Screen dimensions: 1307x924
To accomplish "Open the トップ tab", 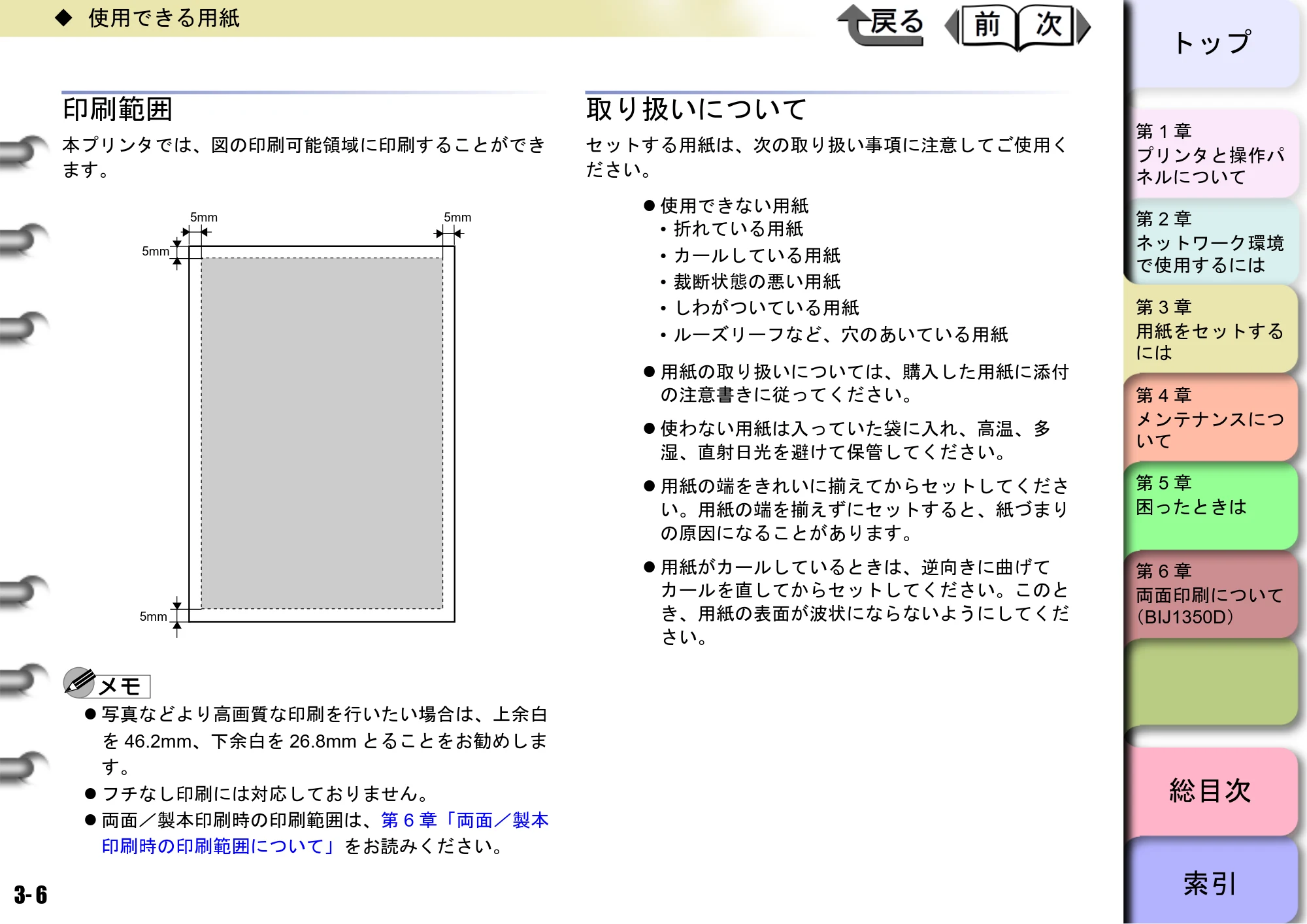I will point(1212,43).
